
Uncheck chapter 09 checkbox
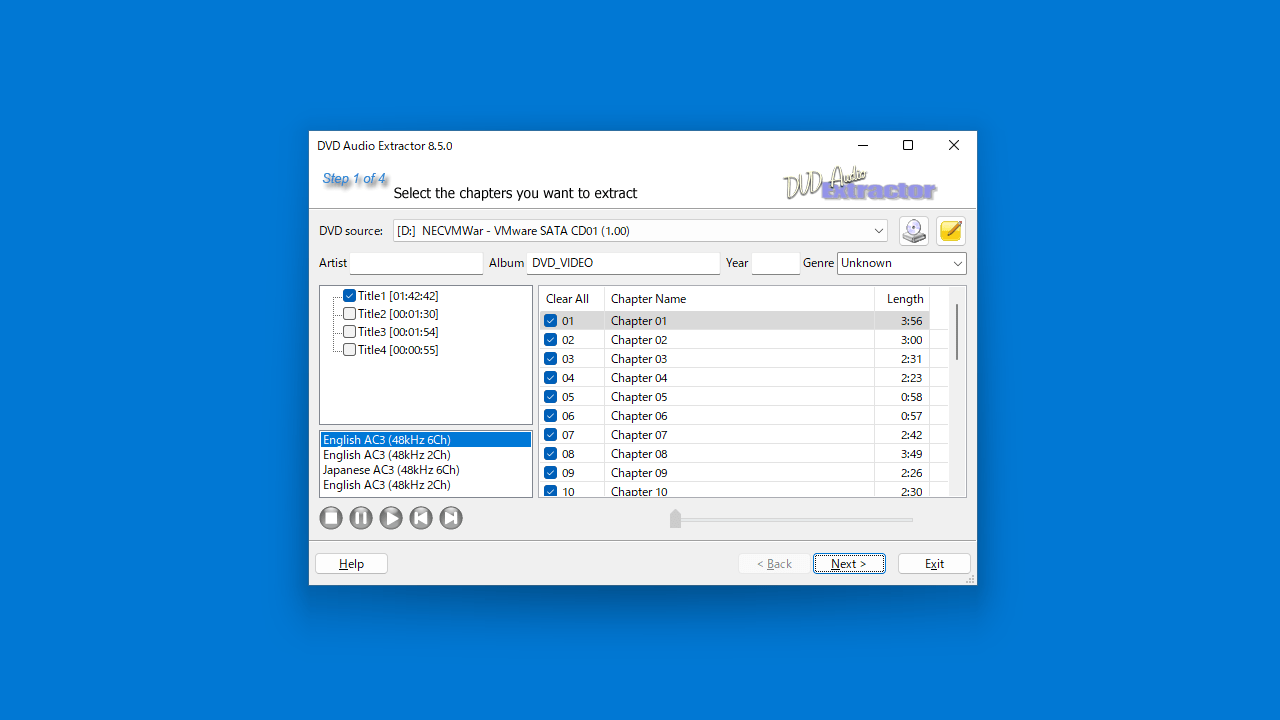pyautogui.click(x=550, y=473)
